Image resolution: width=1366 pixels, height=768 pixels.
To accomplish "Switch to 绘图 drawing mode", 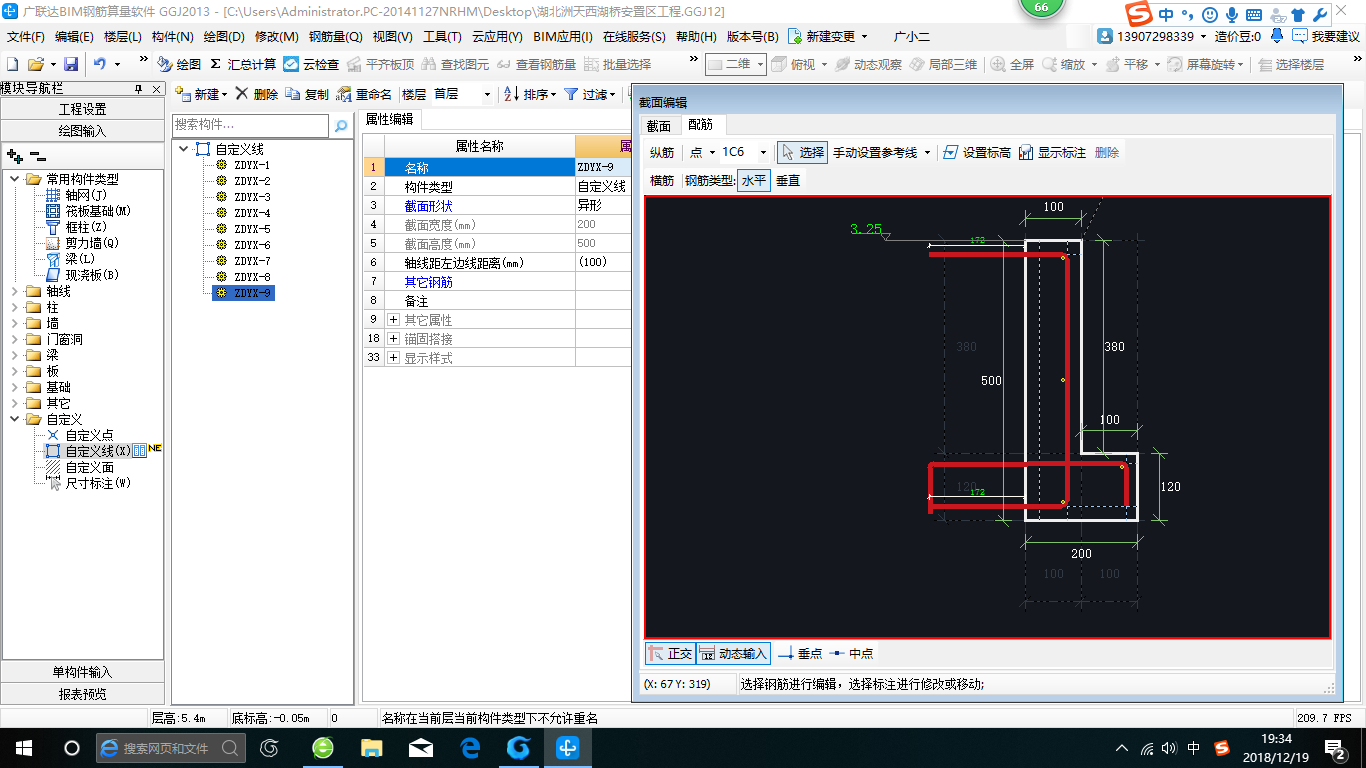I will pyautogui.click(x=179, y=64).
